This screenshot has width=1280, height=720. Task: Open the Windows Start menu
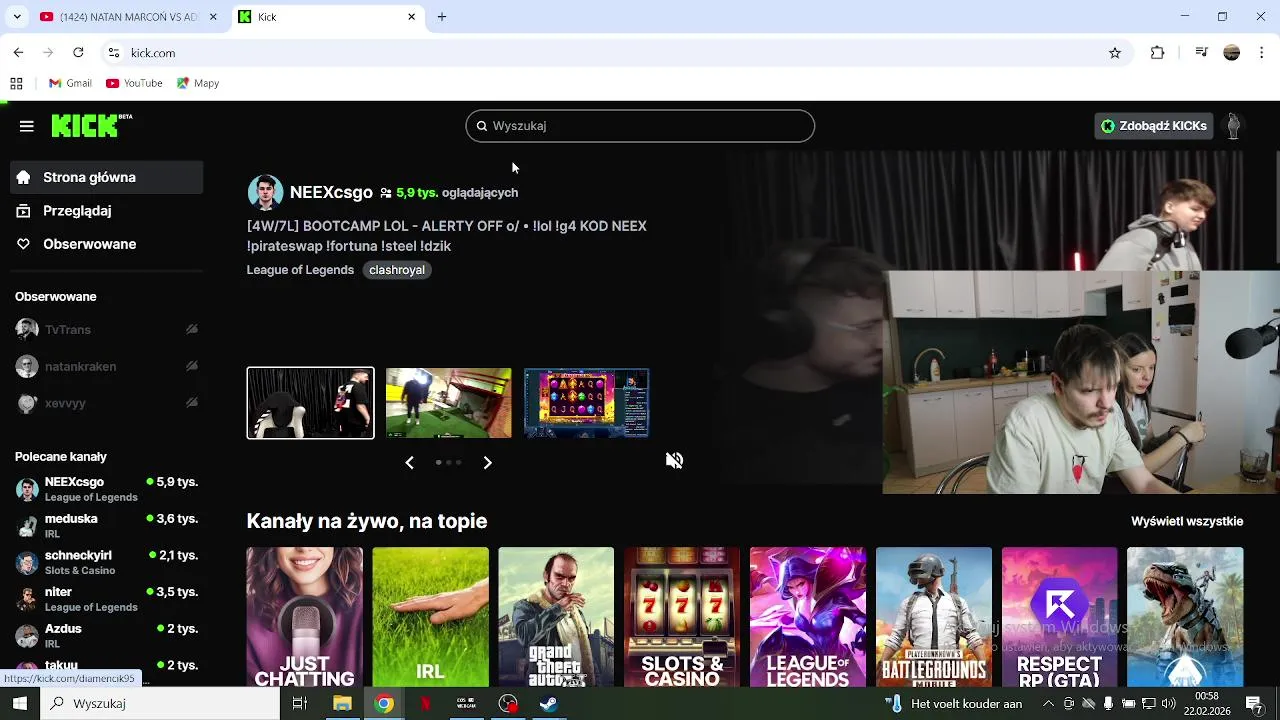pyautogui.click(x=20, y=704)
